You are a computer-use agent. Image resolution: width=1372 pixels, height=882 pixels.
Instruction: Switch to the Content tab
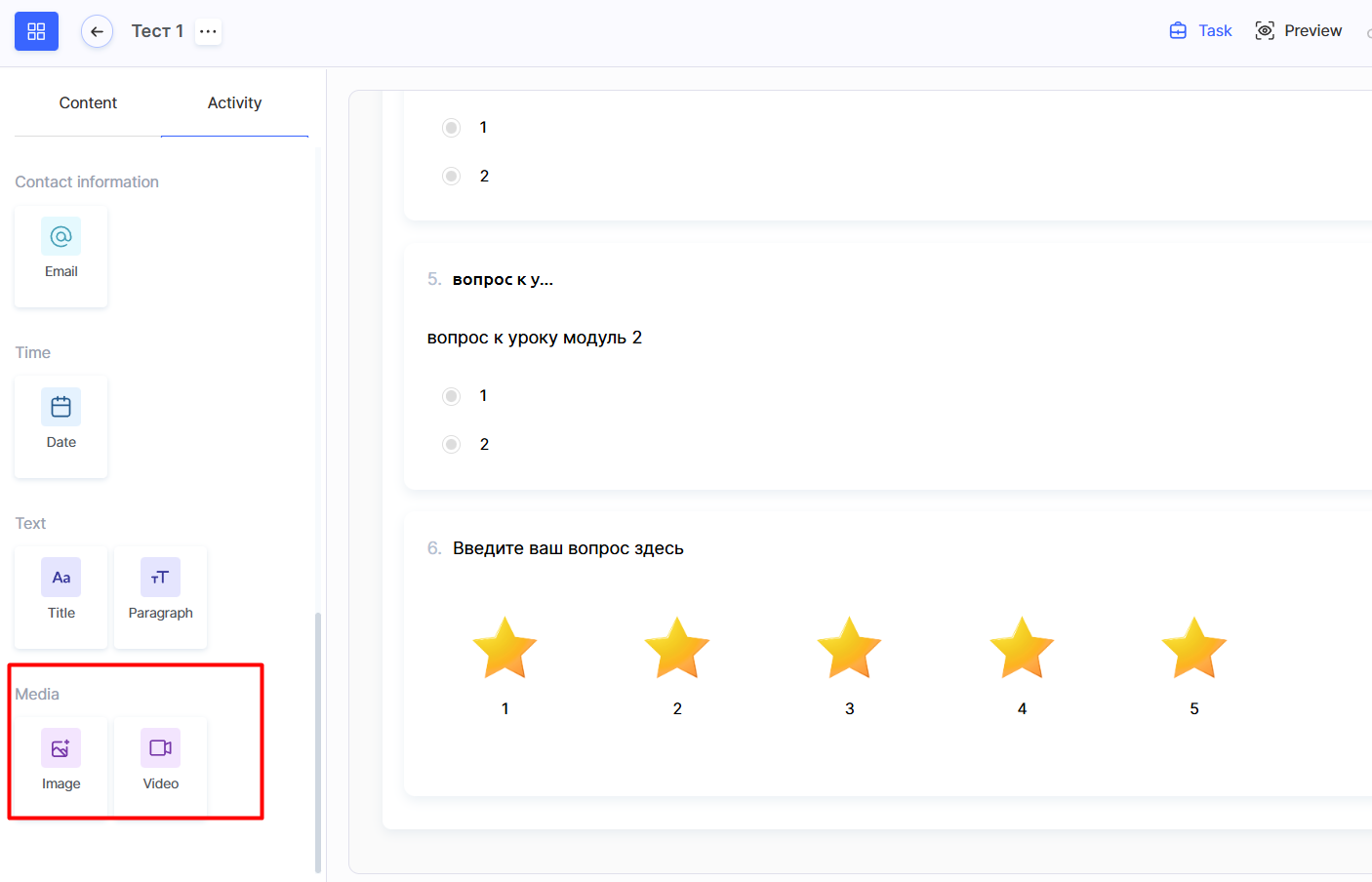[x=88, y=102]
